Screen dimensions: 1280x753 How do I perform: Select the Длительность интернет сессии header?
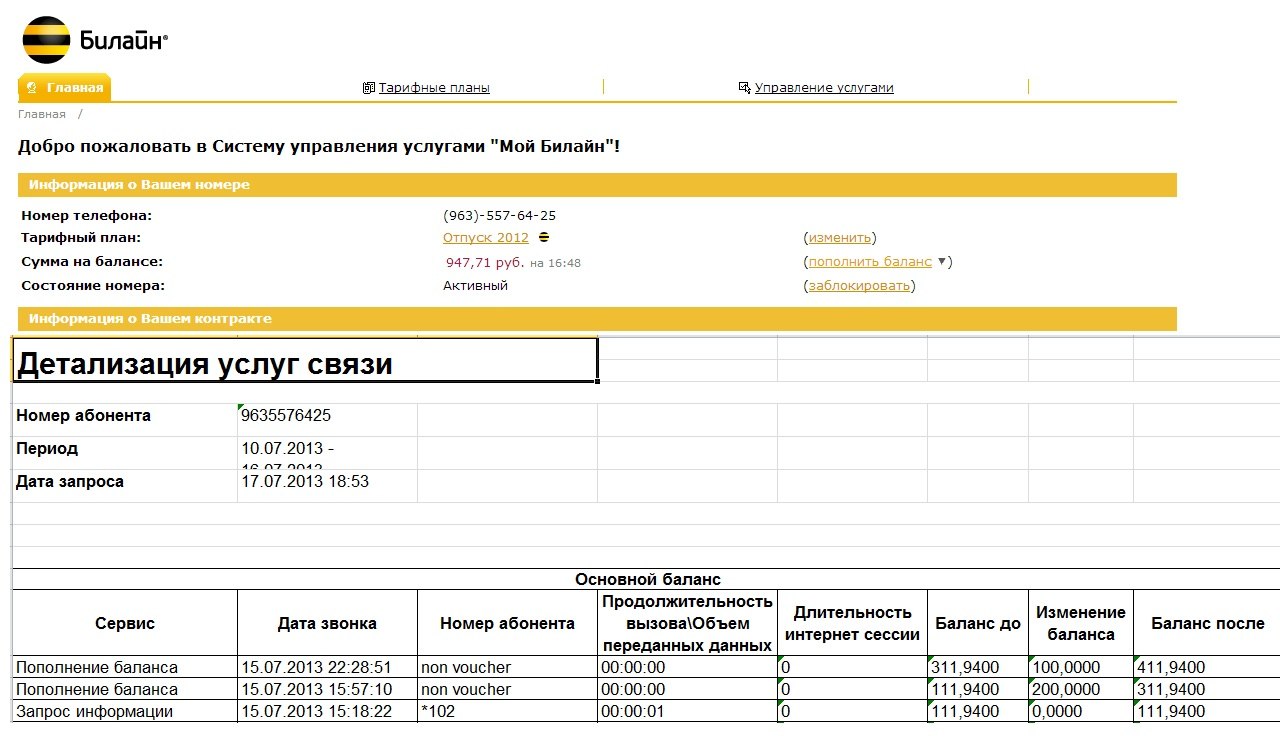tap(852, 623)
